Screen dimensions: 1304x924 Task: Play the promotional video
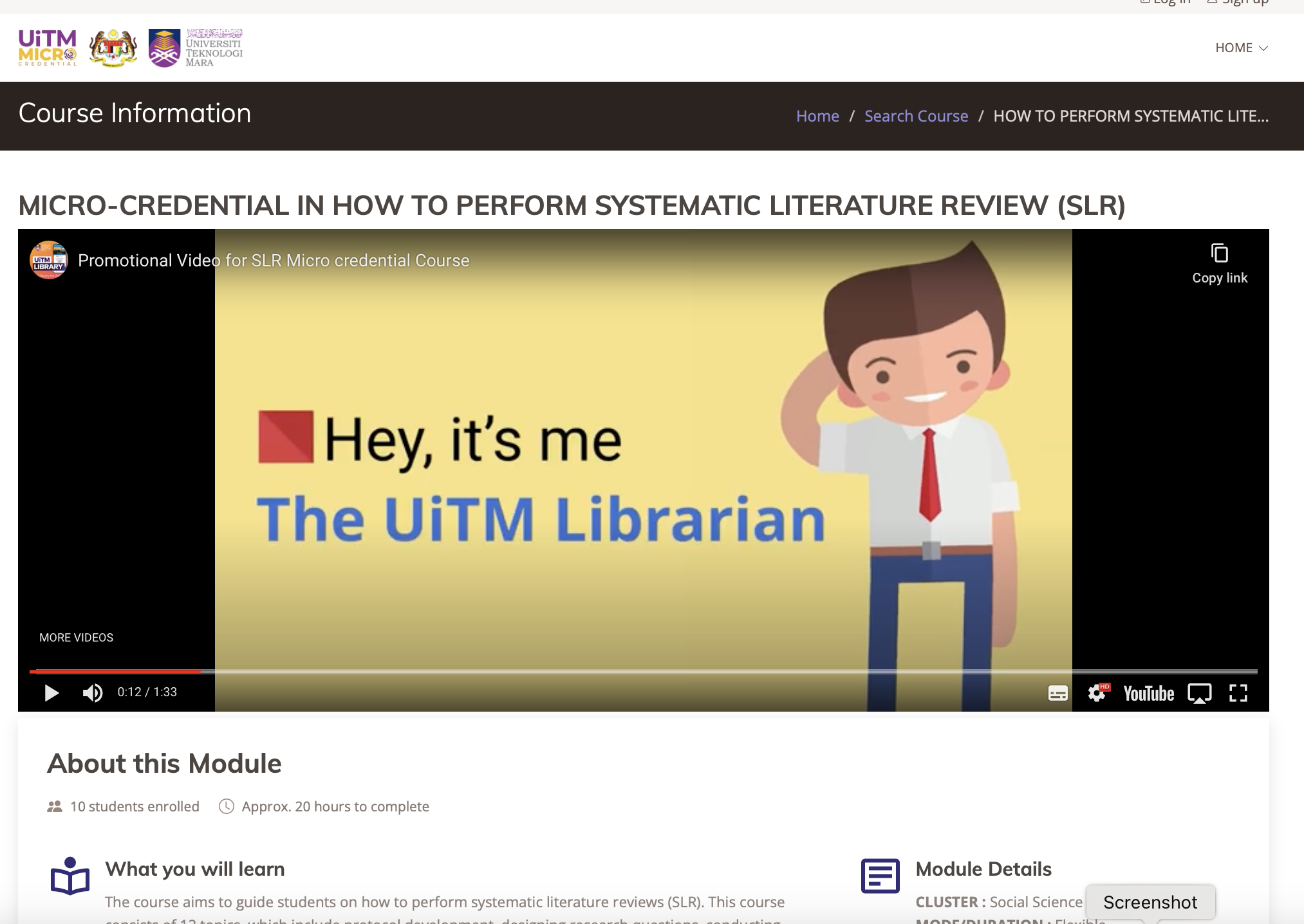[x=51, y=693]
